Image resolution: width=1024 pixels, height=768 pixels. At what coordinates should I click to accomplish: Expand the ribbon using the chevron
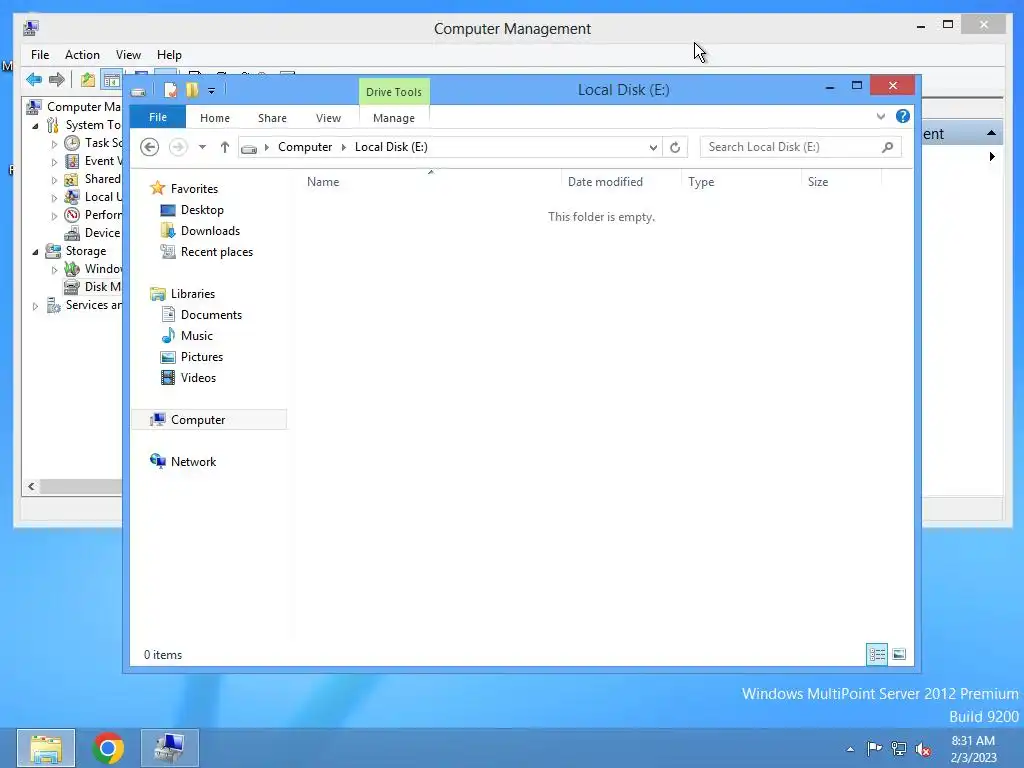click(x=881, y=116)
